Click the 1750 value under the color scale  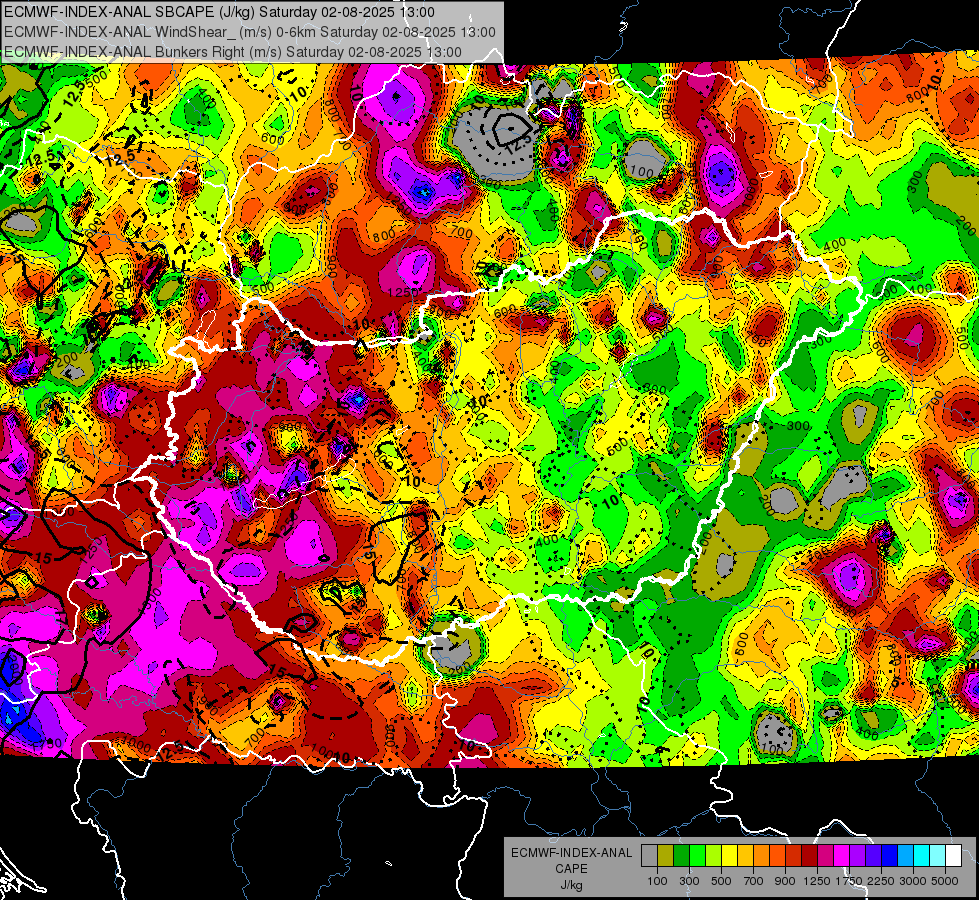pyautogui.click(x=849, y=881)
